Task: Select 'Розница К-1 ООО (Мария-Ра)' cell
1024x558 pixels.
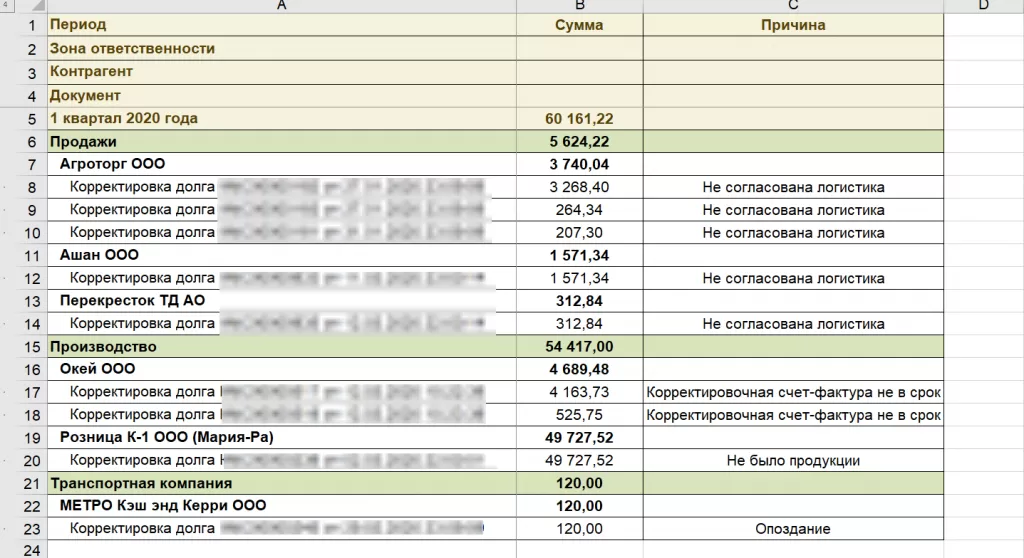Action: (x=166, y=437)
